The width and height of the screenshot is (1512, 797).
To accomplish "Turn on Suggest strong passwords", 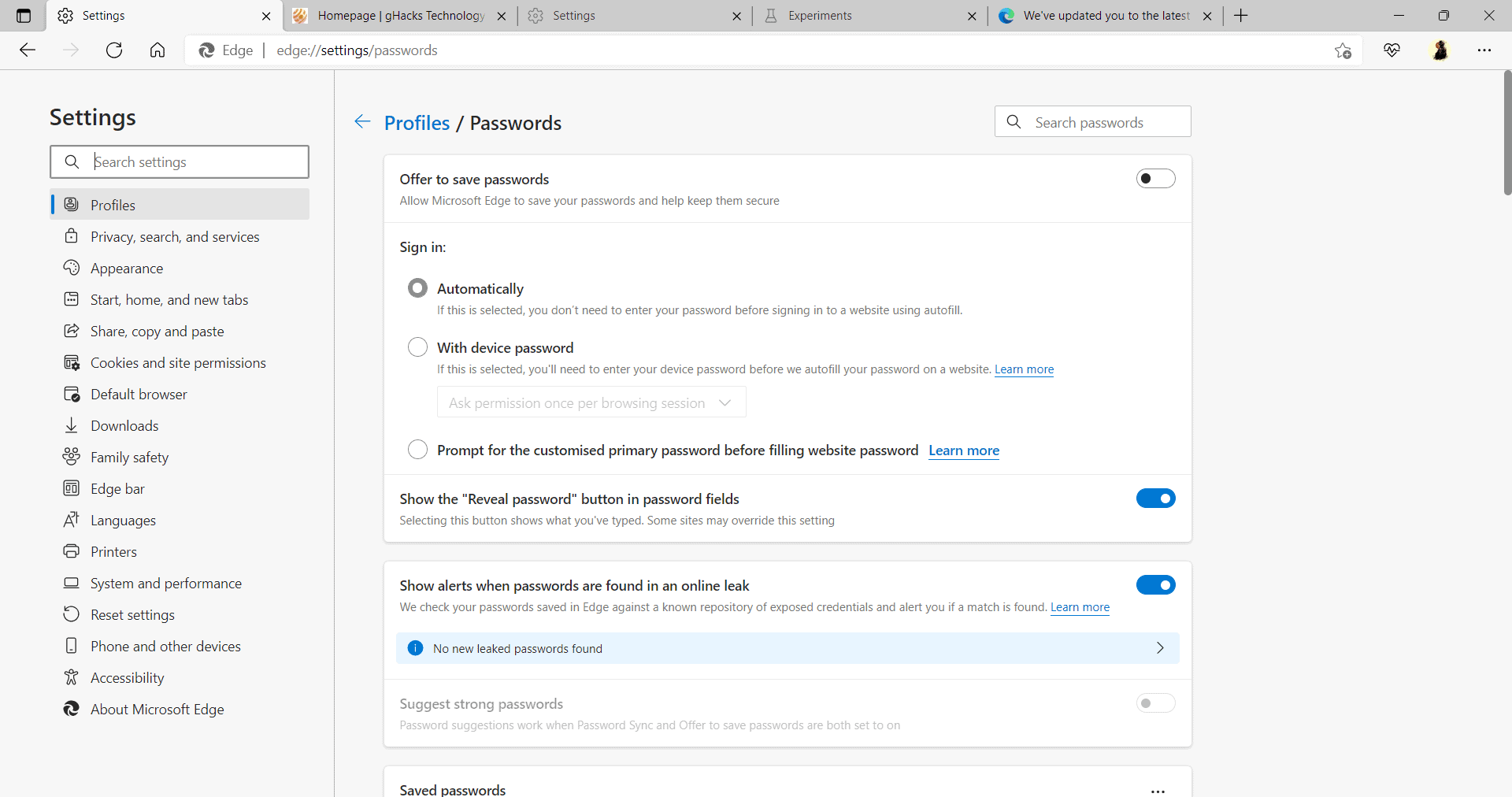I will click(1154, 703).
